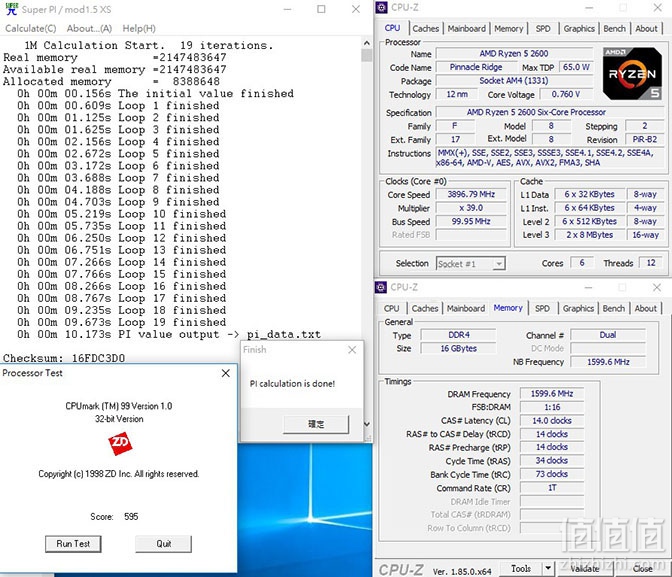Click the Max TDP 65.0 W value

(x=576, y=67)
